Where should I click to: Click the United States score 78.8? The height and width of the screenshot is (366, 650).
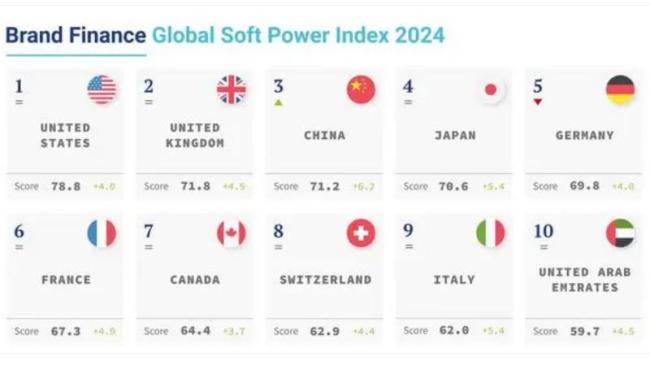[66, 187]
